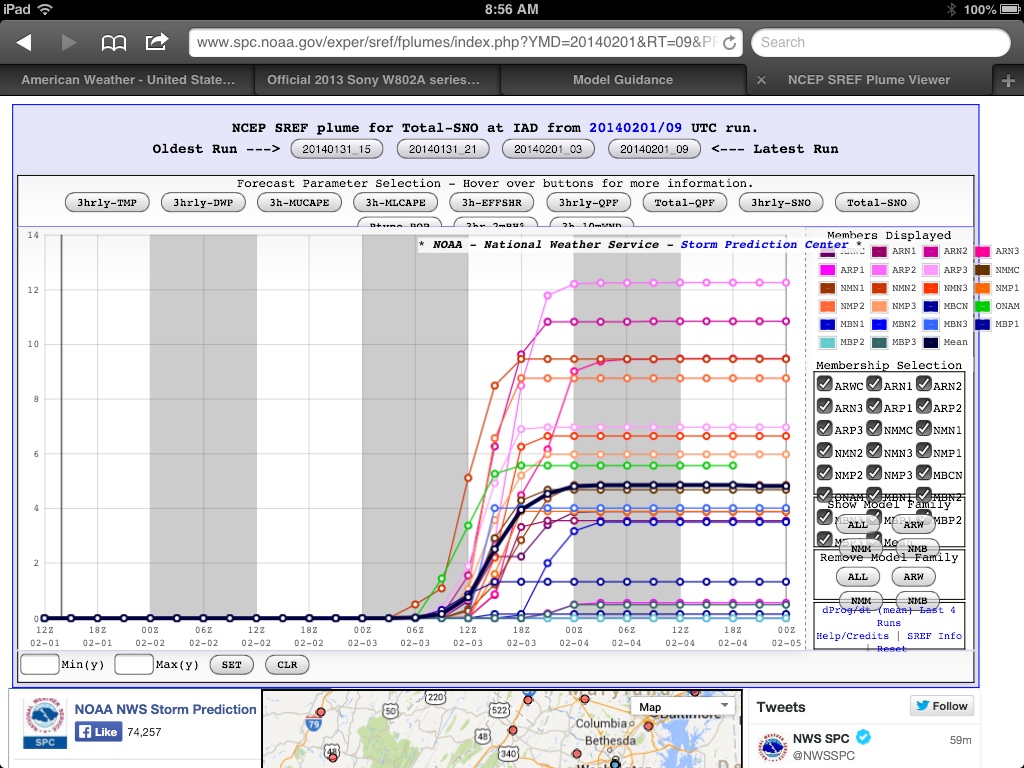The width and height of the screenshot is (1024, 768).
Task: Load the 20140201_03 run
Action: 548,149
